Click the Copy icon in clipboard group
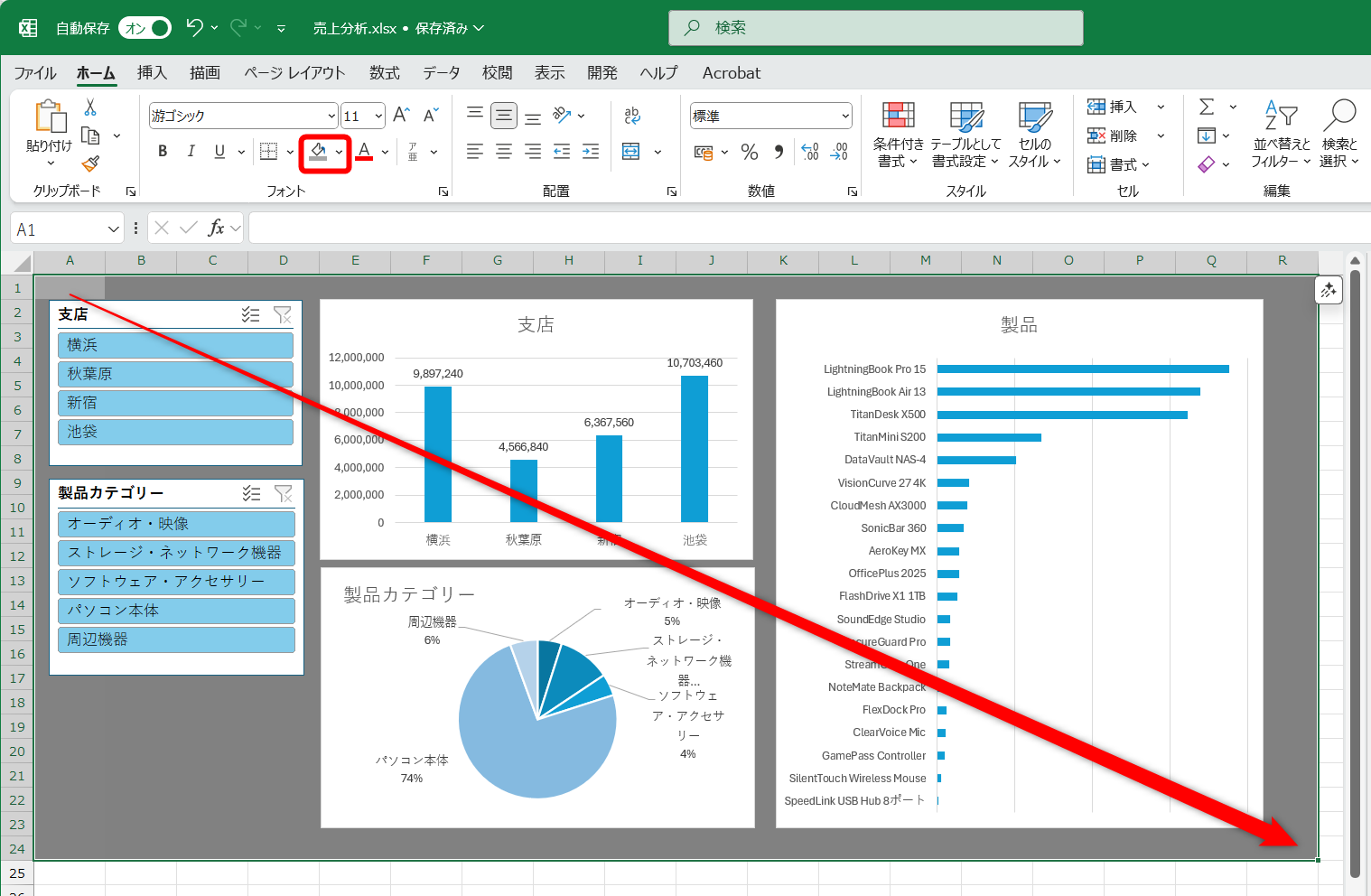The image size is (1371, 896). 90,135
